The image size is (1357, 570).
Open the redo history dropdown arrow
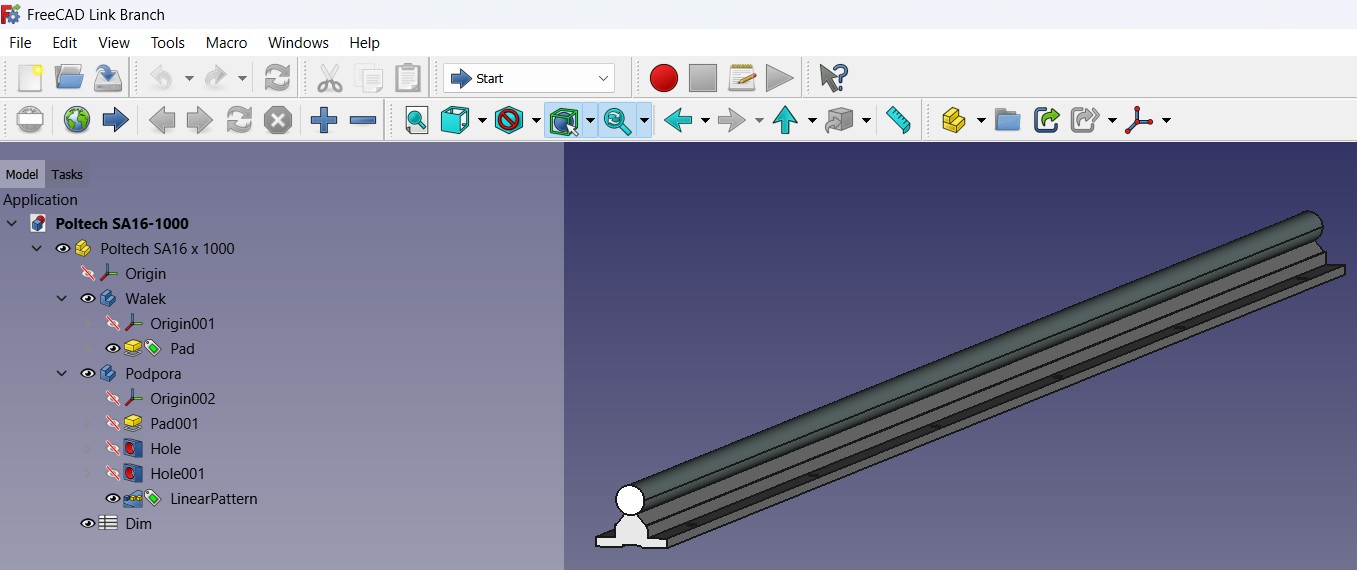pos(242,78)
